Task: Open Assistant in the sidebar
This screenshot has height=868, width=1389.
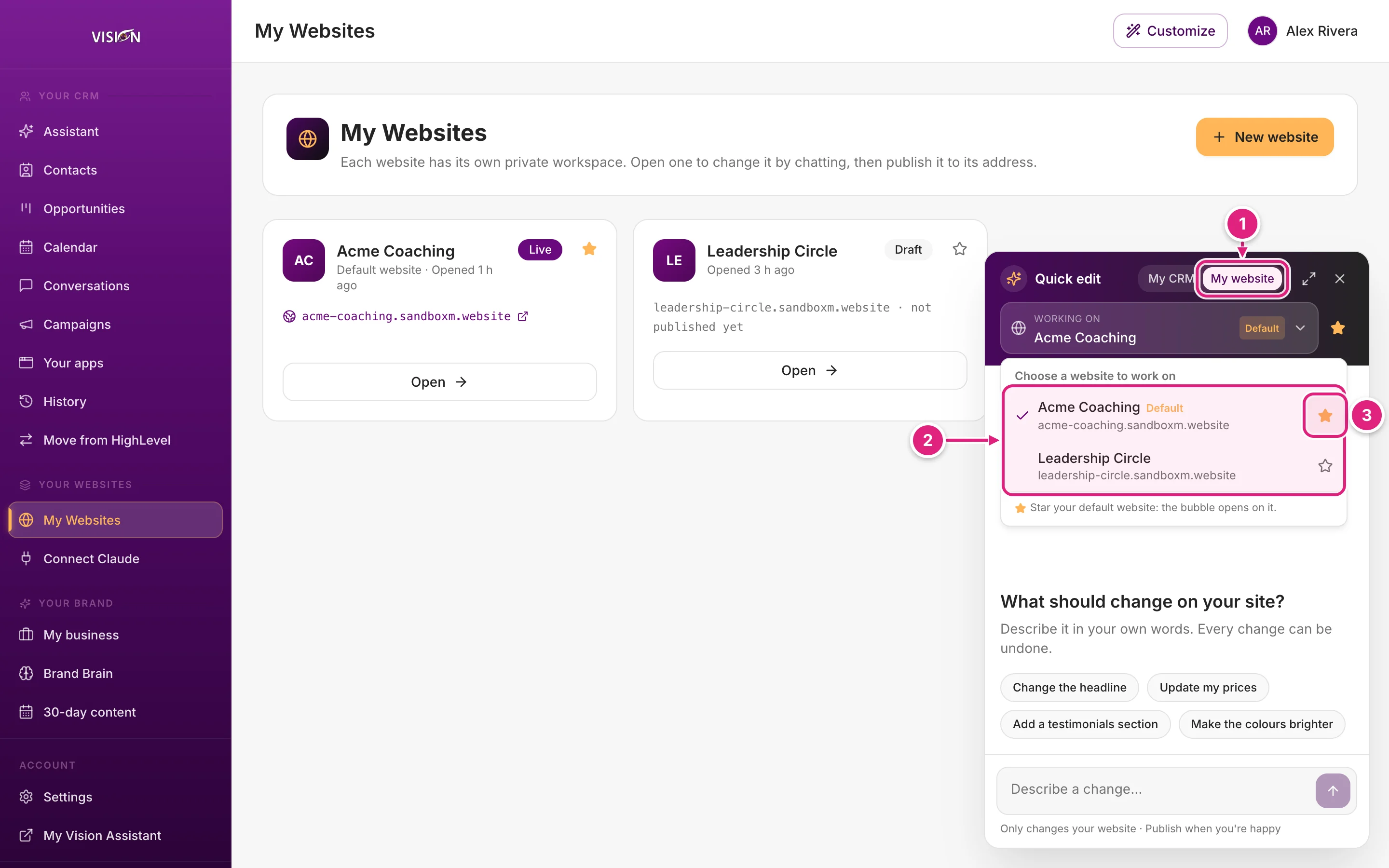Action: 115,132
